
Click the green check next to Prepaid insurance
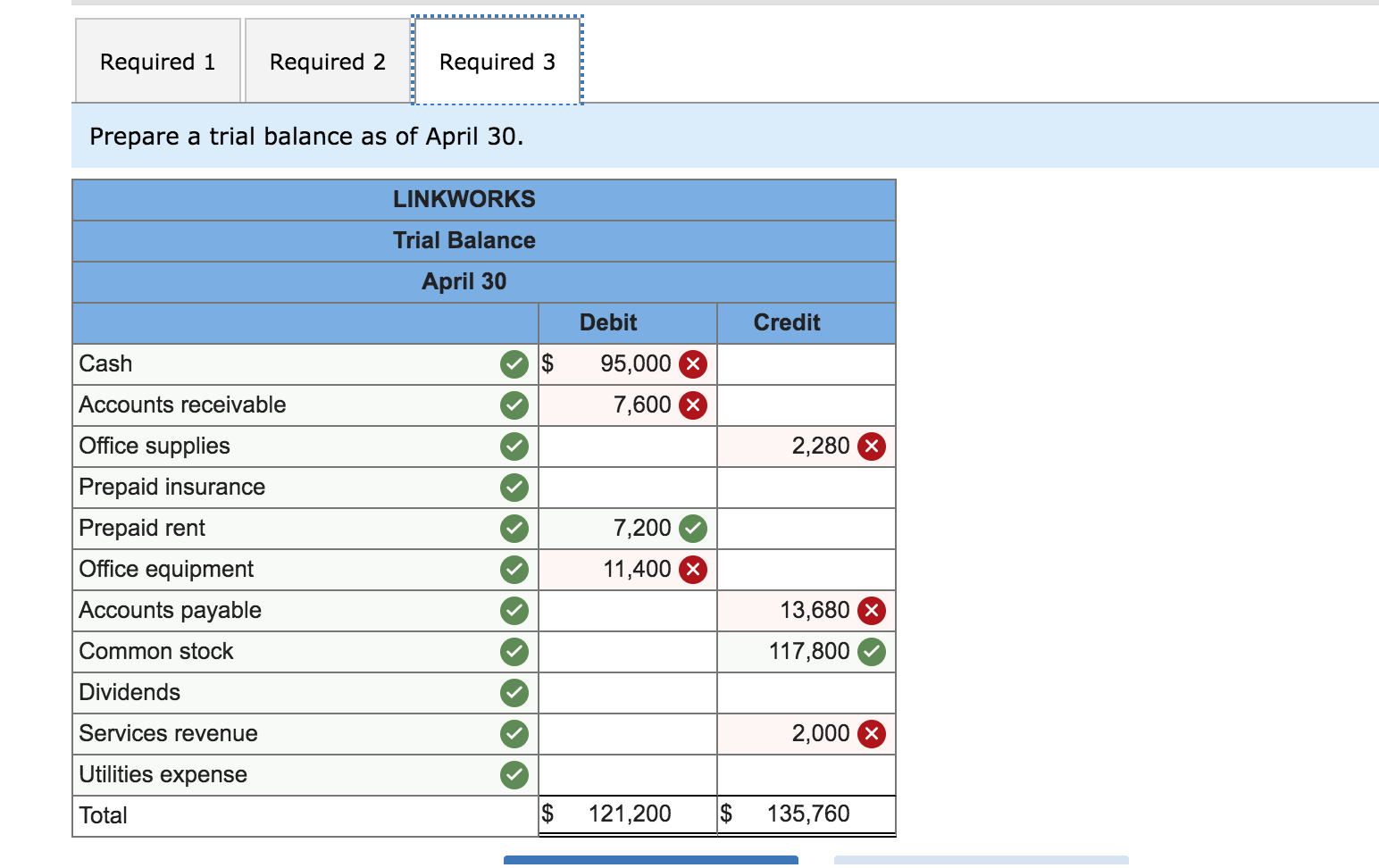(x=514, y=488)
